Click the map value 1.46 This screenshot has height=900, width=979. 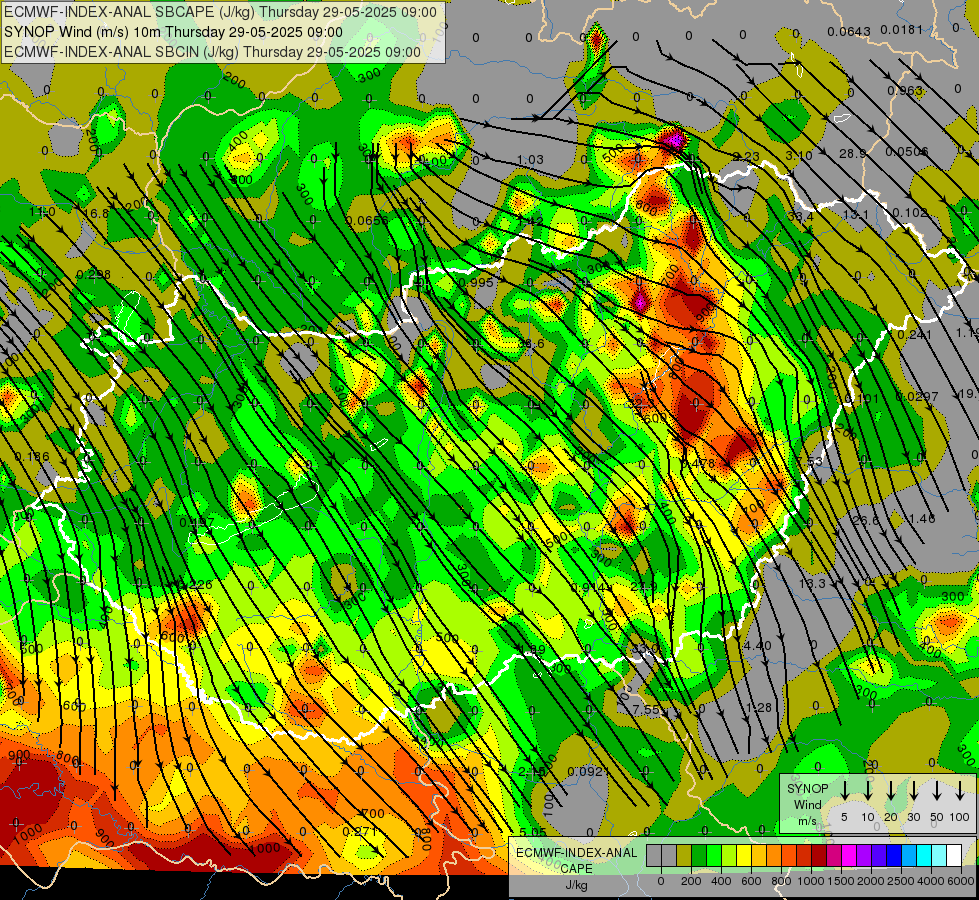click(922, 518)
